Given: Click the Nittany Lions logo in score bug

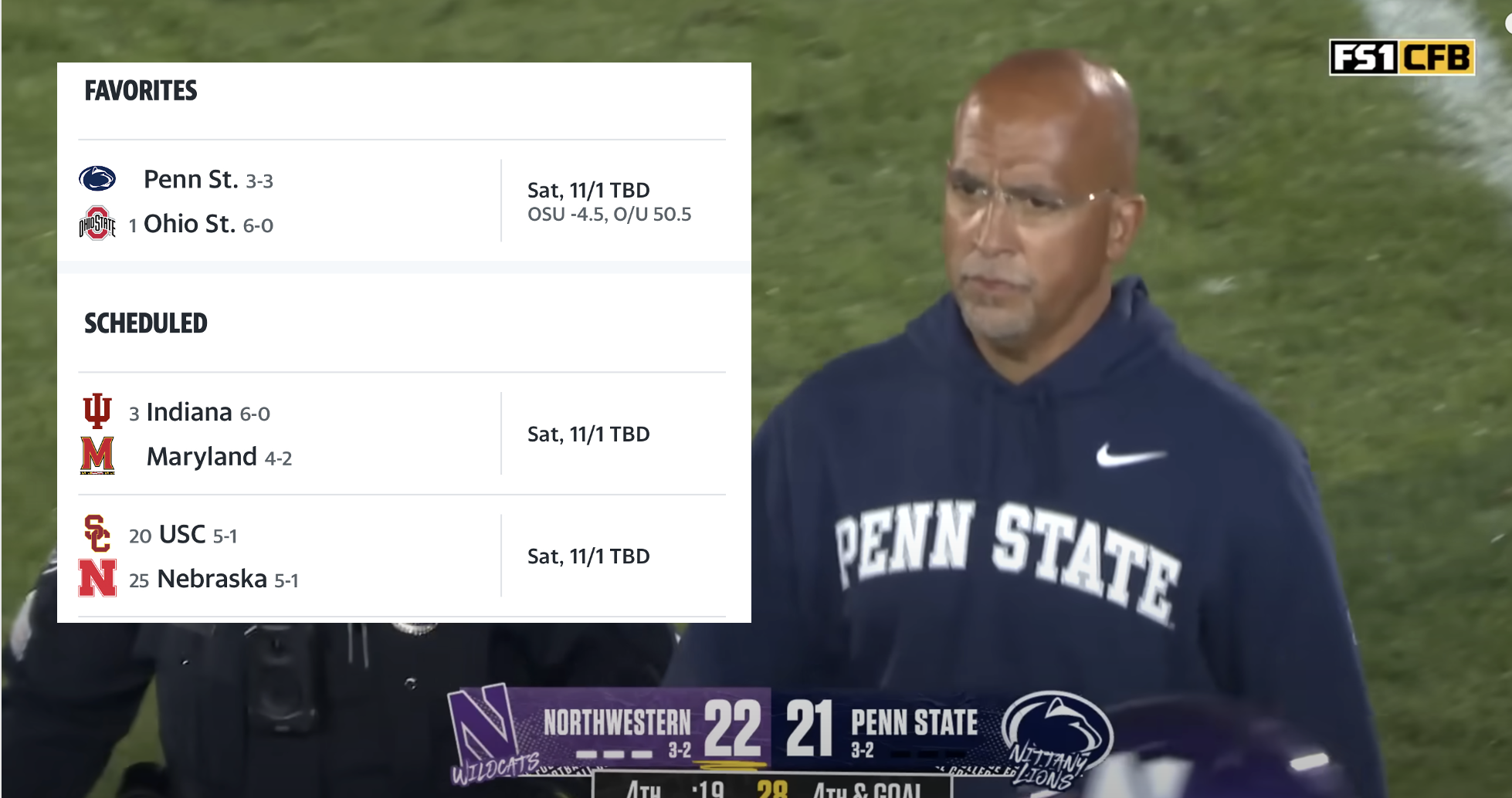Looking at the screenshot, I should 1056,737.
